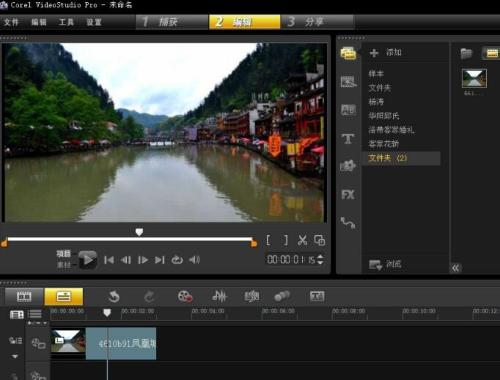This screenshot has width=500, height=380.
Task: Open the FX filter library
Action: (x=348, y=194)
